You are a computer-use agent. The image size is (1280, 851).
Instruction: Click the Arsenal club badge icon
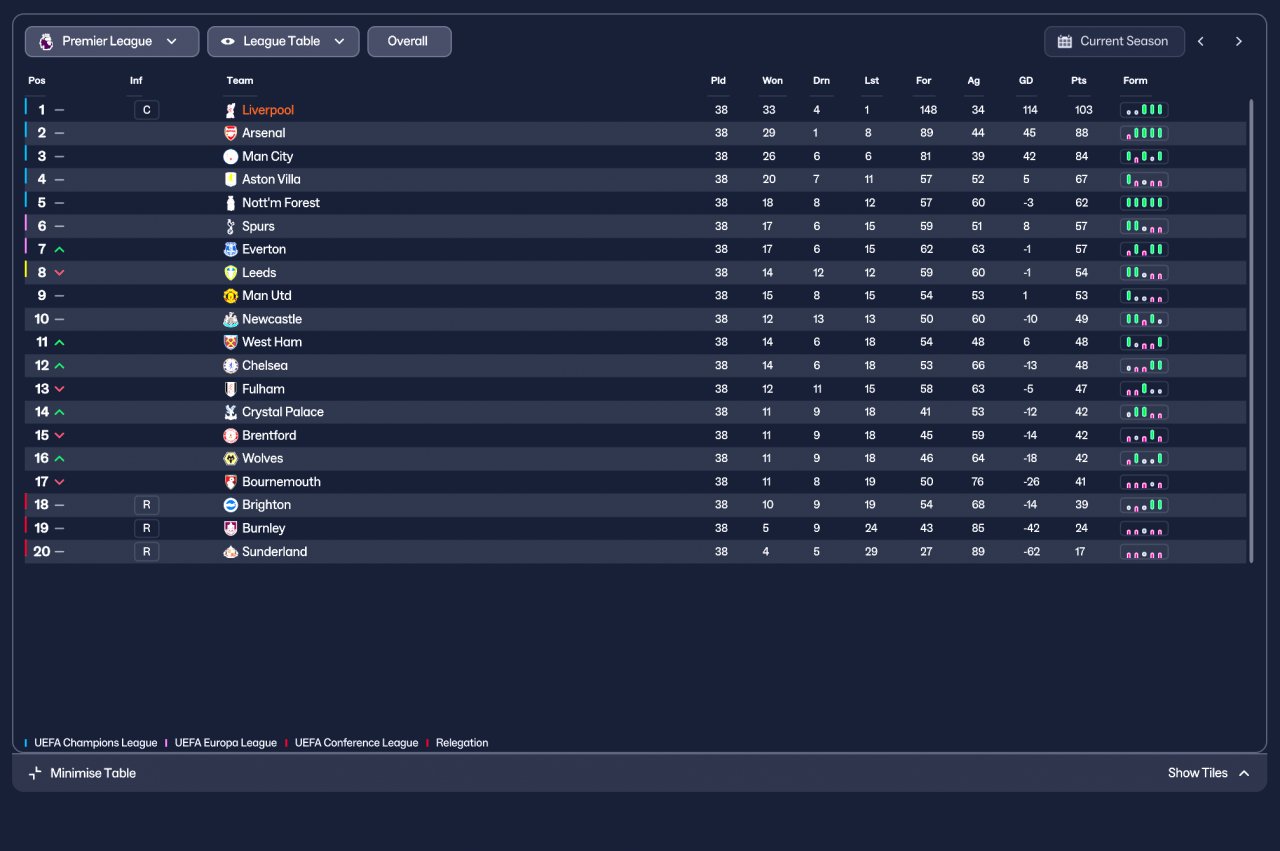click(x=231, y=133)
